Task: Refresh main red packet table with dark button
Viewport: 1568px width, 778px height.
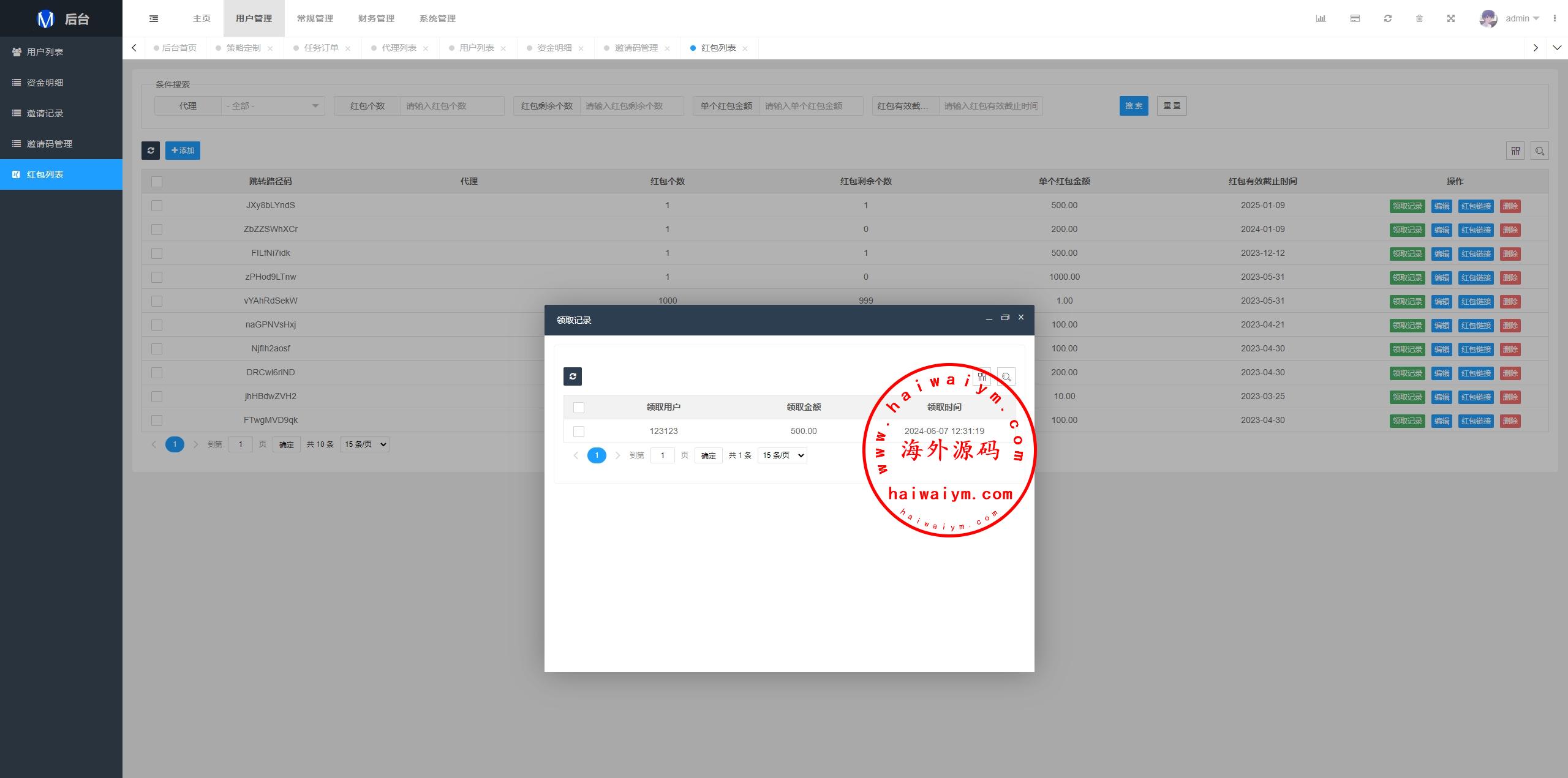Action: tap(151, 151)
